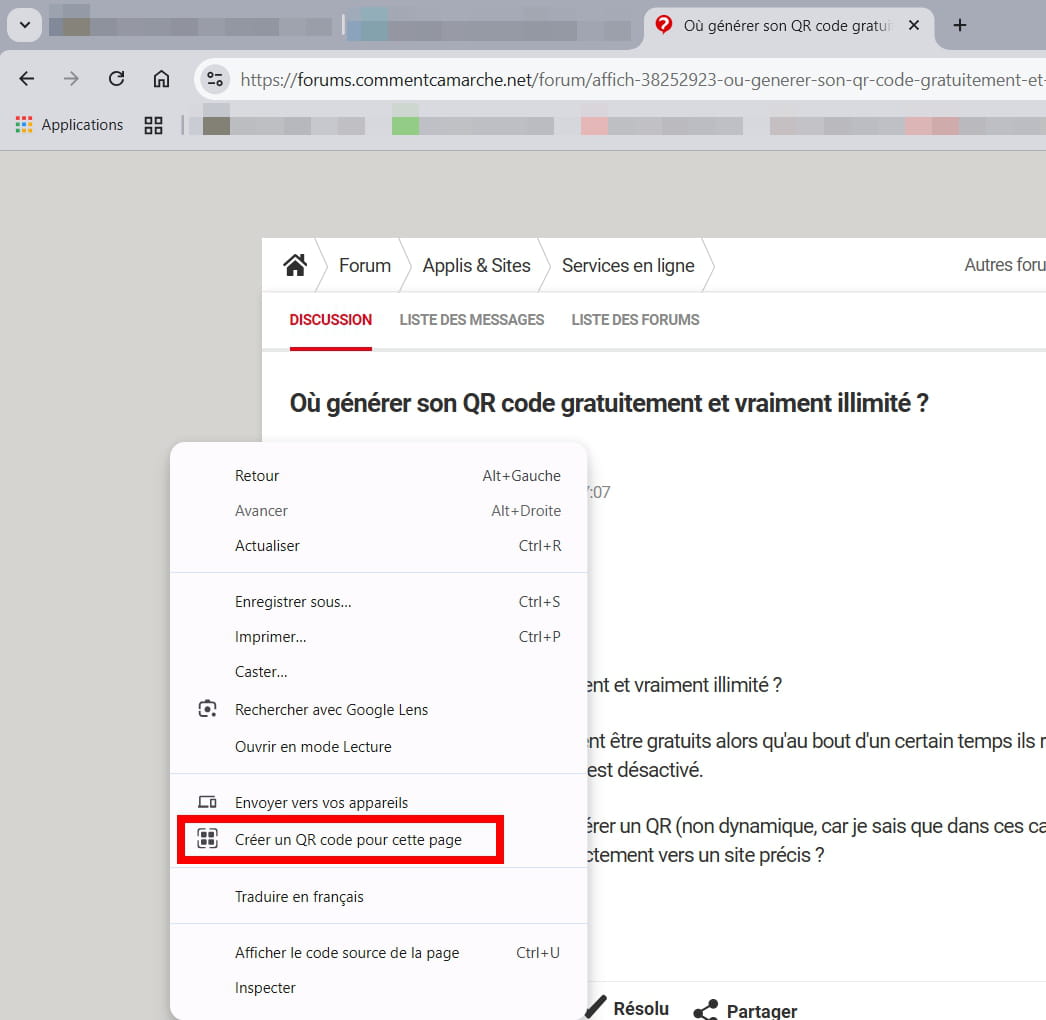This screenshot has width=1046, height=1020.
Task: Open site information icon in address bar
Action: 214,79
